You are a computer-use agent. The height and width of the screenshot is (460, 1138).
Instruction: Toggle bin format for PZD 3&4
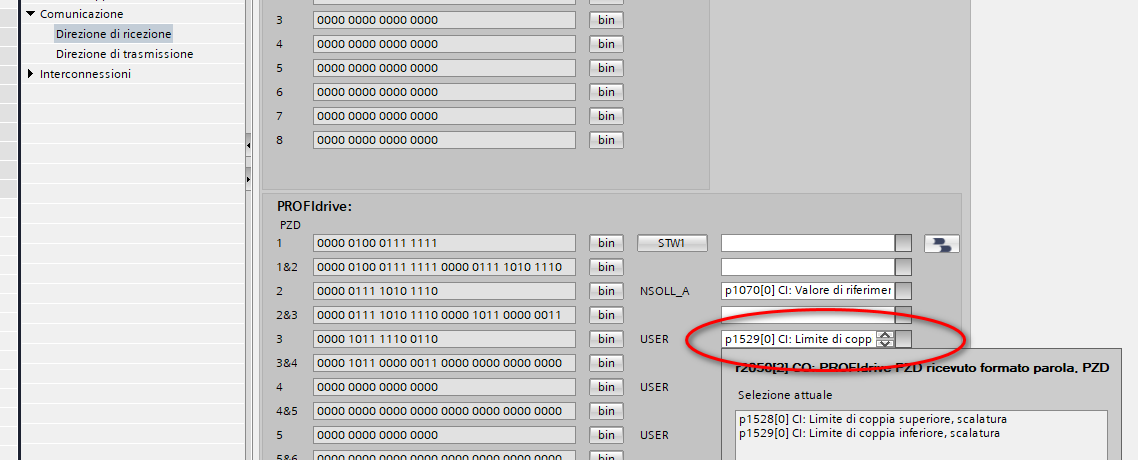pyautogui.click(x=606, y=363)
